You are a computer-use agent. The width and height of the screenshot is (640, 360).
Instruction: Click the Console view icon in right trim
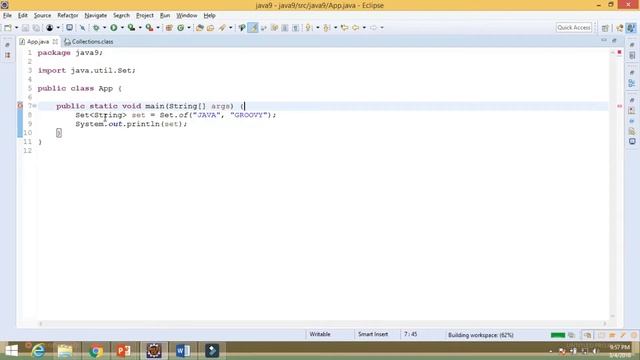[x=632, y=141]
